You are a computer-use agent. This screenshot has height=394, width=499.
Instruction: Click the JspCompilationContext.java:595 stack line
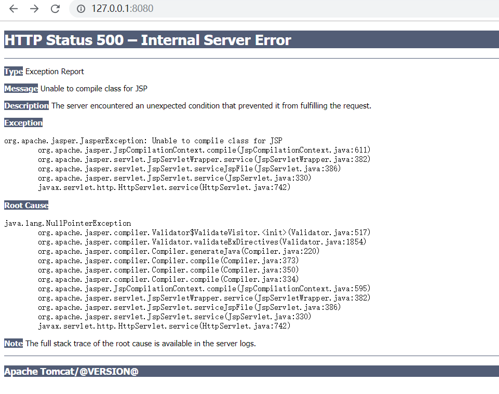(204, 288)
